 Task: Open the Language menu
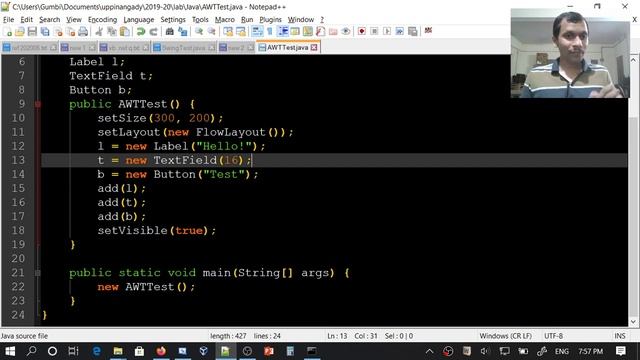click(x=139, y=20)
